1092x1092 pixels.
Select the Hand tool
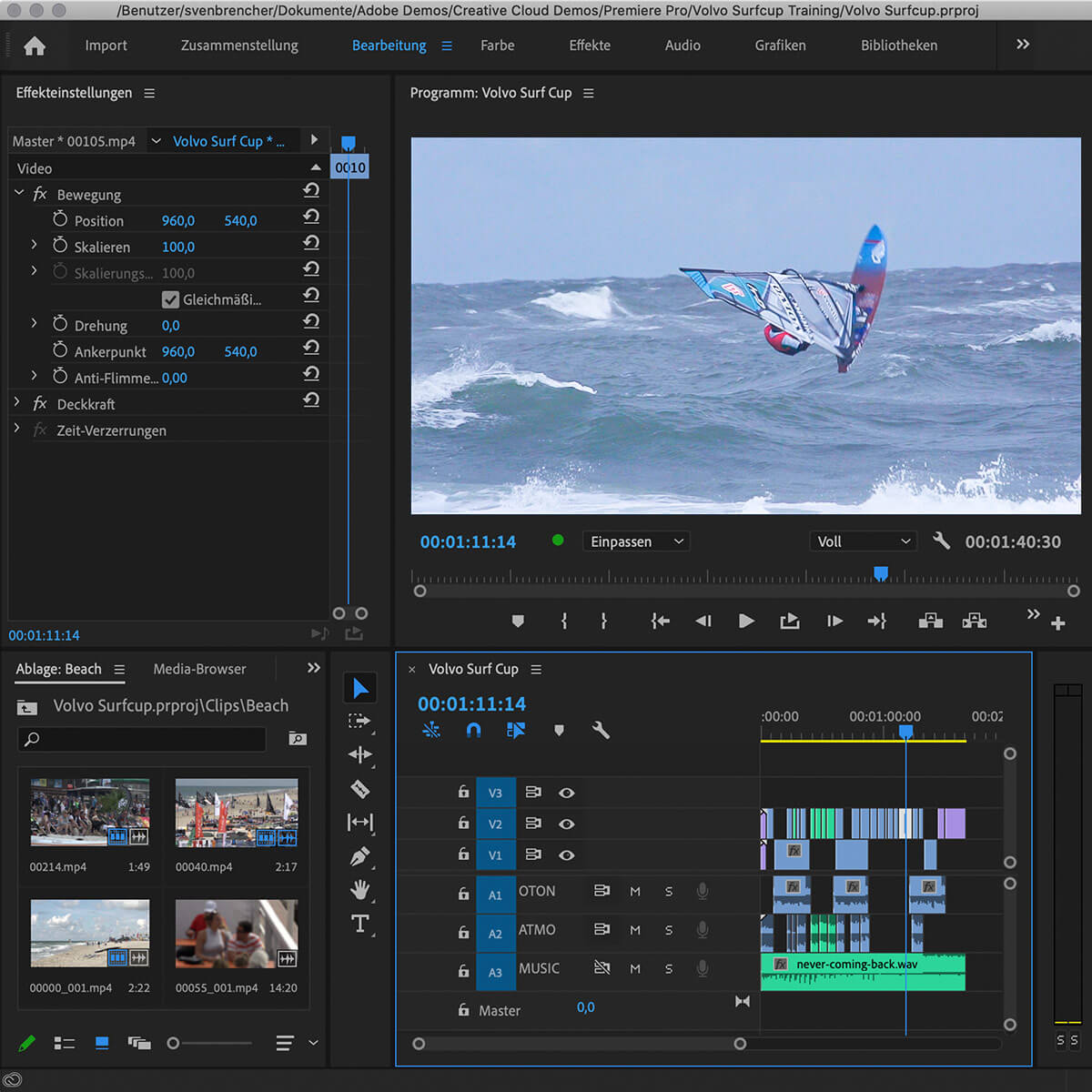pyautogui.click(x=359, y=890)
